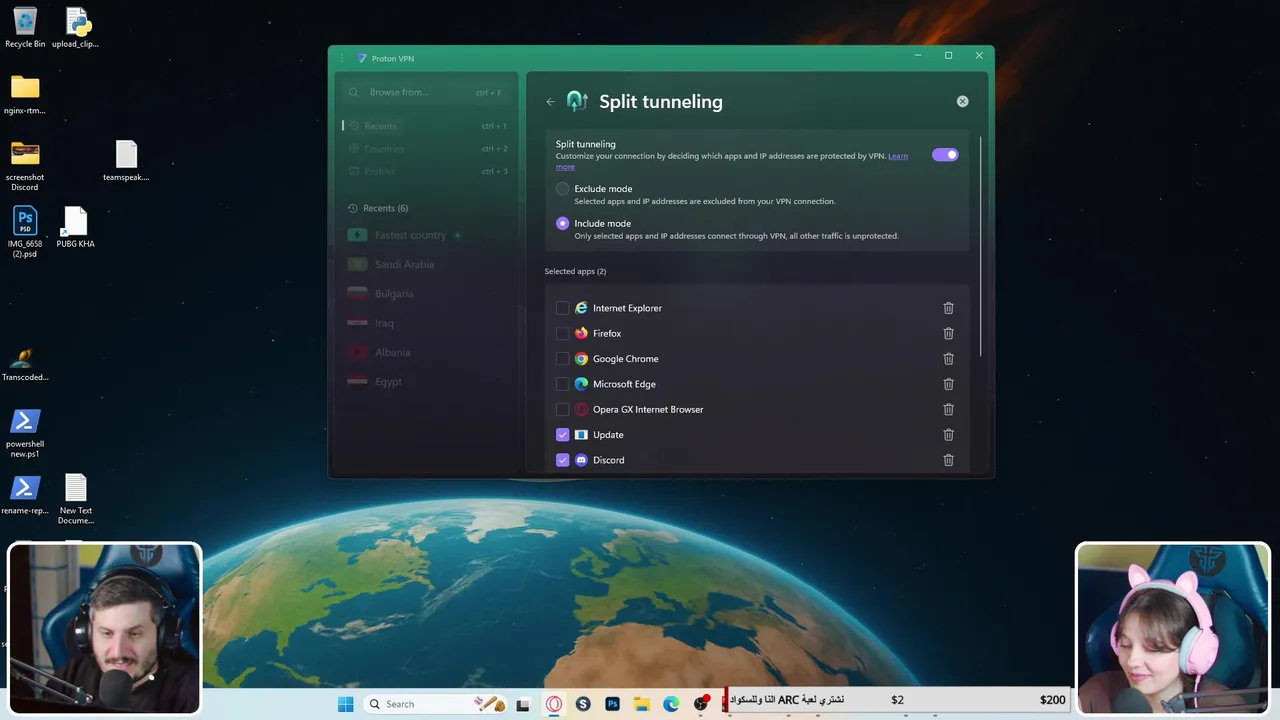Open the Recycle Bin desktop icon
The height and width of the screenshot is (720, 1280).
(x=25, y=27)
